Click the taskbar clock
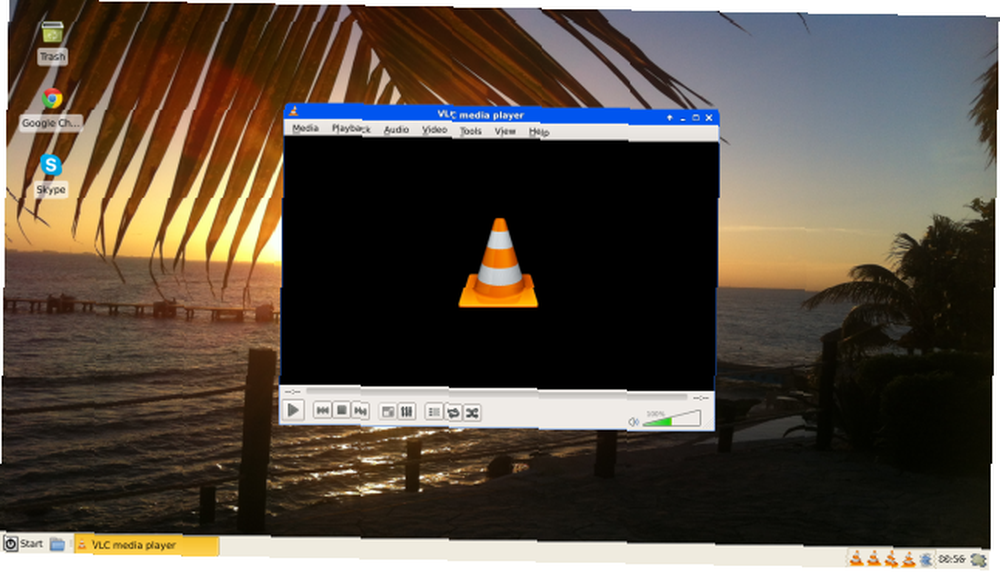Image resolution: width=1000 pixels, height=572 pixels. 951,559
